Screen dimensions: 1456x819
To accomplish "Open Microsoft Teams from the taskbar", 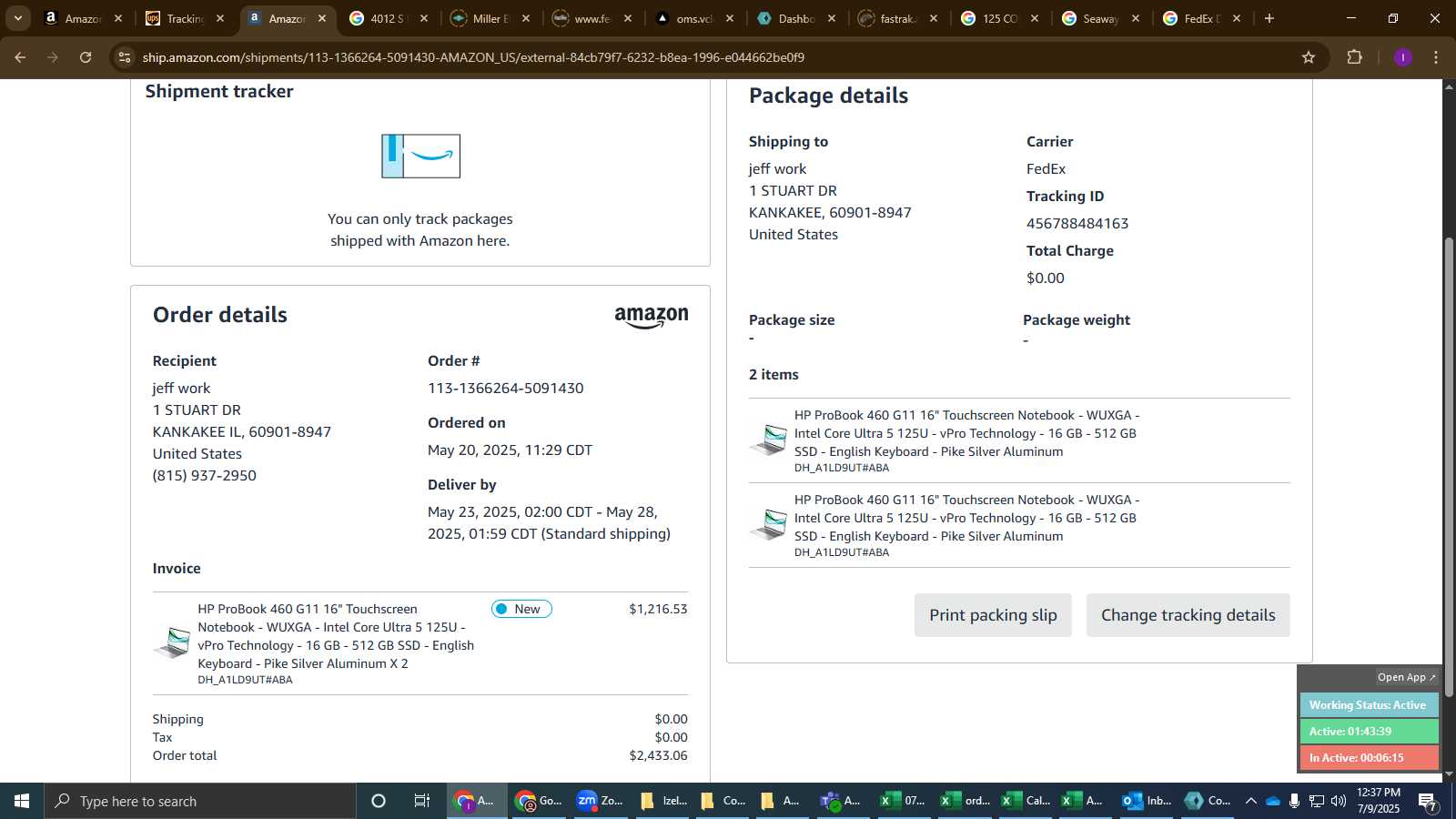I will coord(840,801).
